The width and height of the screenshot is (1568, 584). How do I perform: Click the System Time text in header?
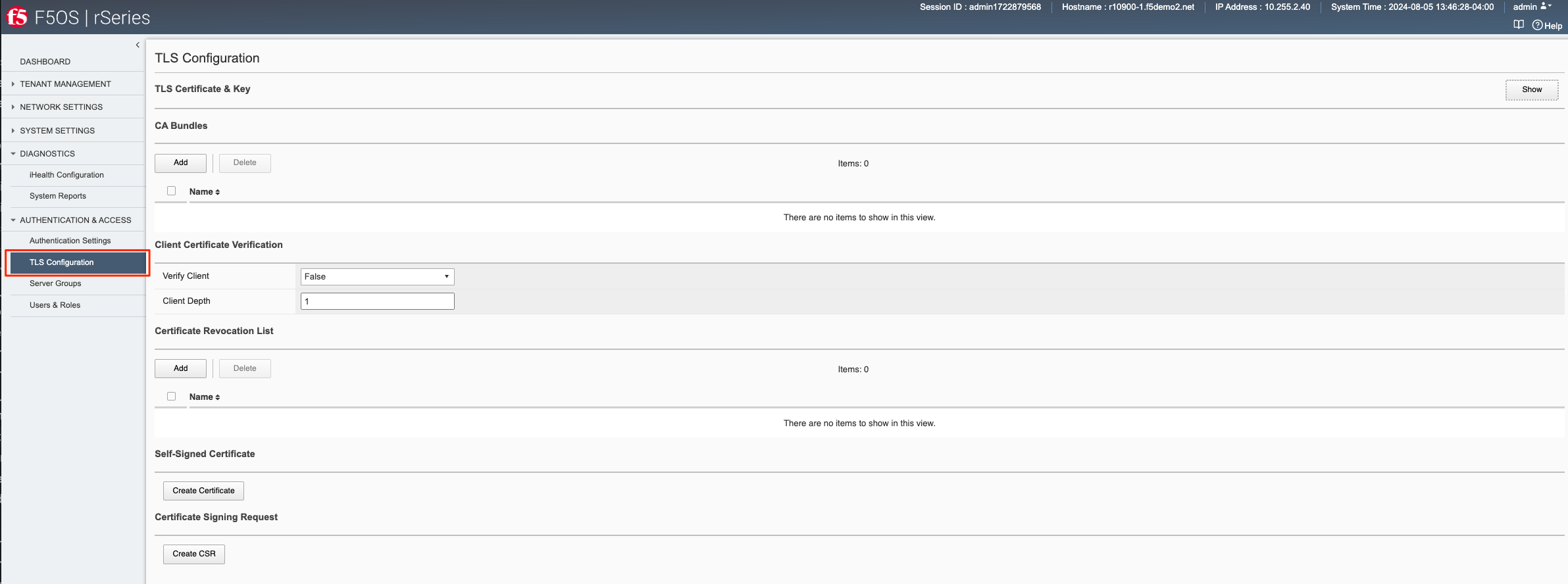tap(1412, 7)
